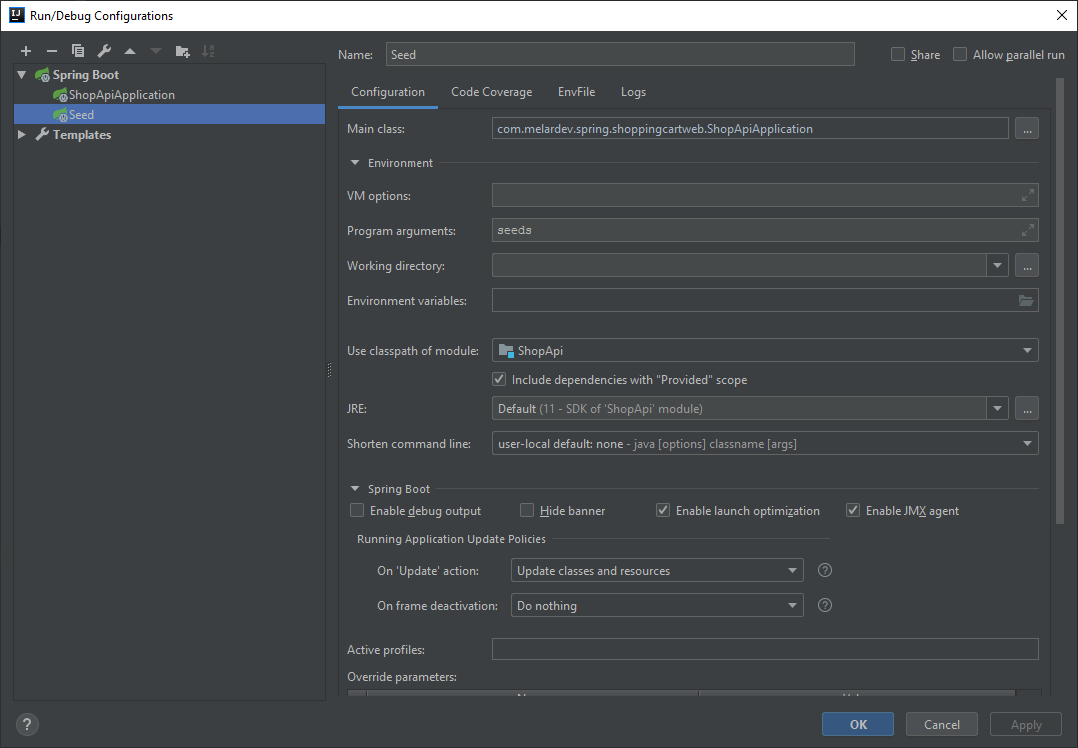This screenshot has width=1078, height=748.
Task: Sort configurations alphabetically
Action: coord(208,51)
